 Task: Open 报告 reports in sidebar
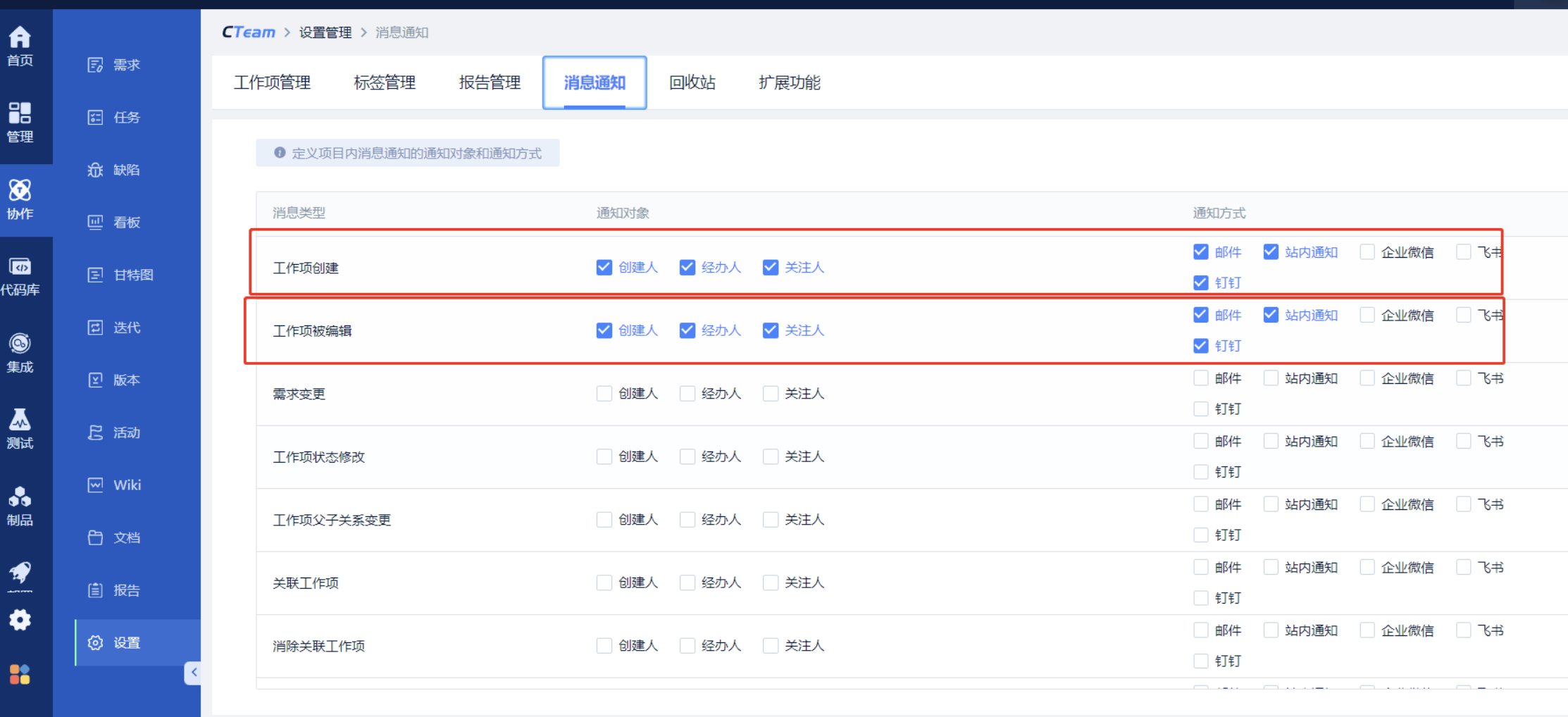click(x=114, y=590)
